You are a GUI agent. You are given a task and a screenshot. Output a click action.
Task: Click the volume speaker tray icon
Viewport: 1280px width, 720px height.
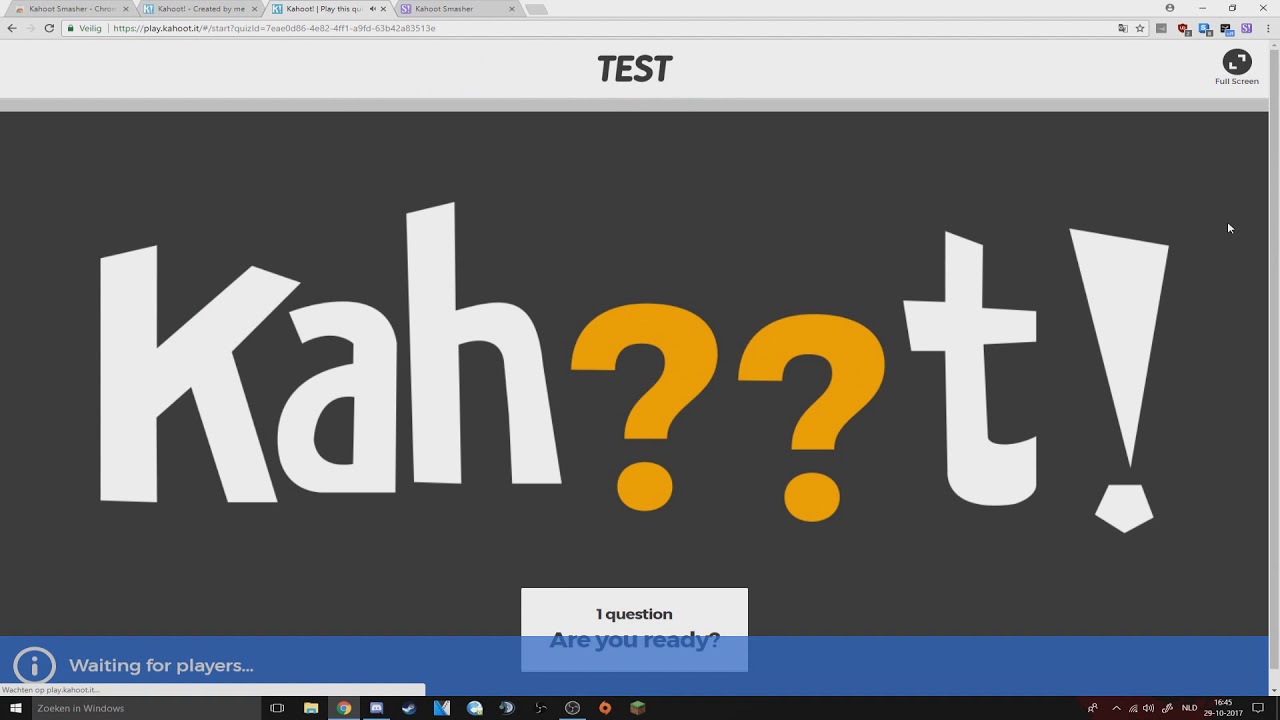point(1148,708)
